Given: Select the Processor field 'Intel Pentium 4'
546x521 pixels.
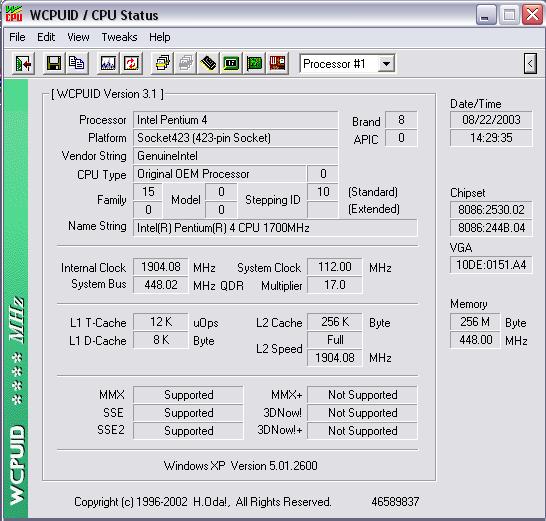Looking at the screenshot, I should [235, 120].
